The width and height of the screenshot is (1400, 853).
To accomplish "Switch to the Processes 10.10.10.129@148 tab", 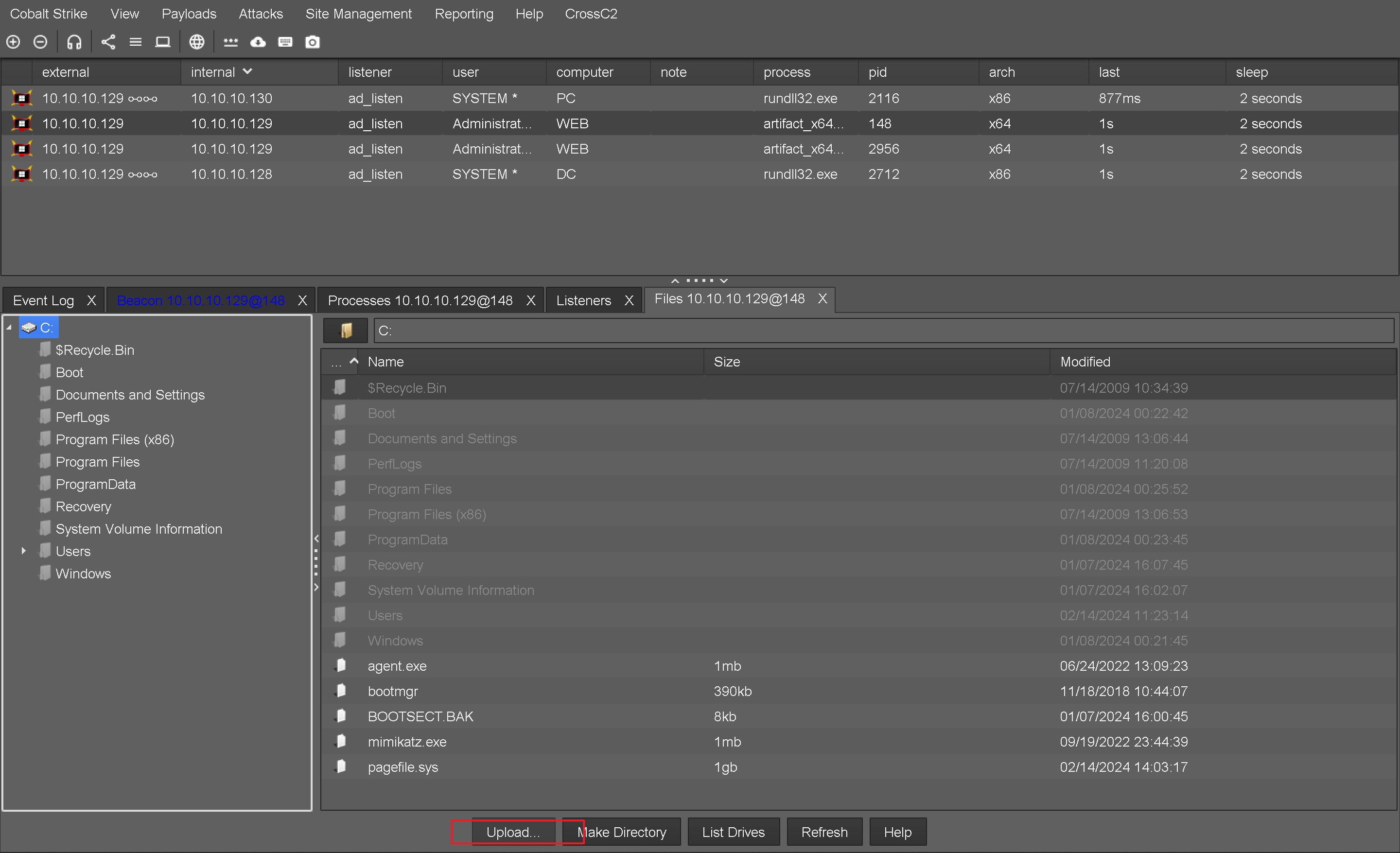I will pyautogui.click(x=420, y=300).
